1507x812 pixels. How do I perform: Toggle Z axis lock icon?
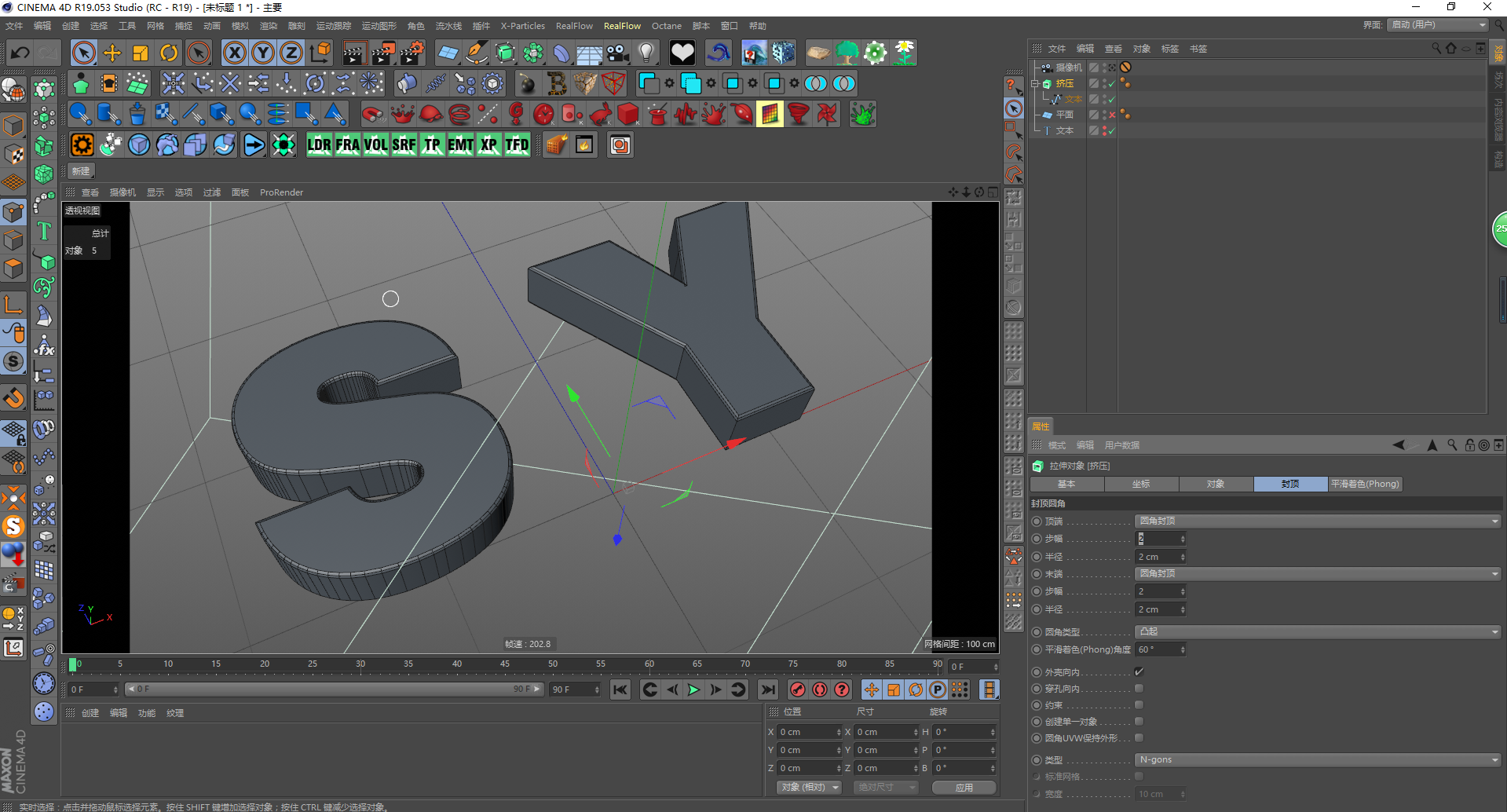(291, 53)
